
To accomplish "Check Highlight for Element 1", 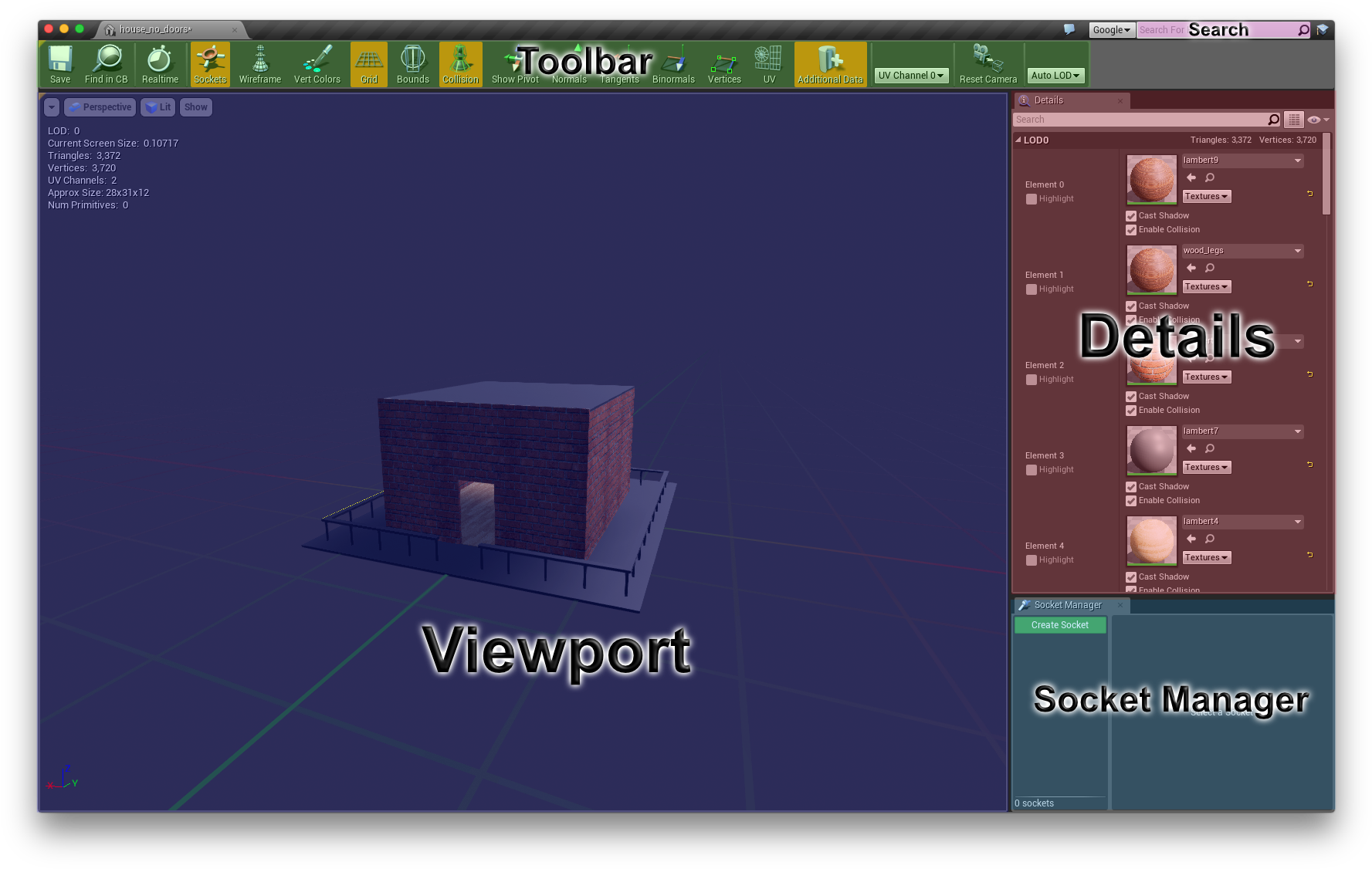I will (x=1032, y=289).
